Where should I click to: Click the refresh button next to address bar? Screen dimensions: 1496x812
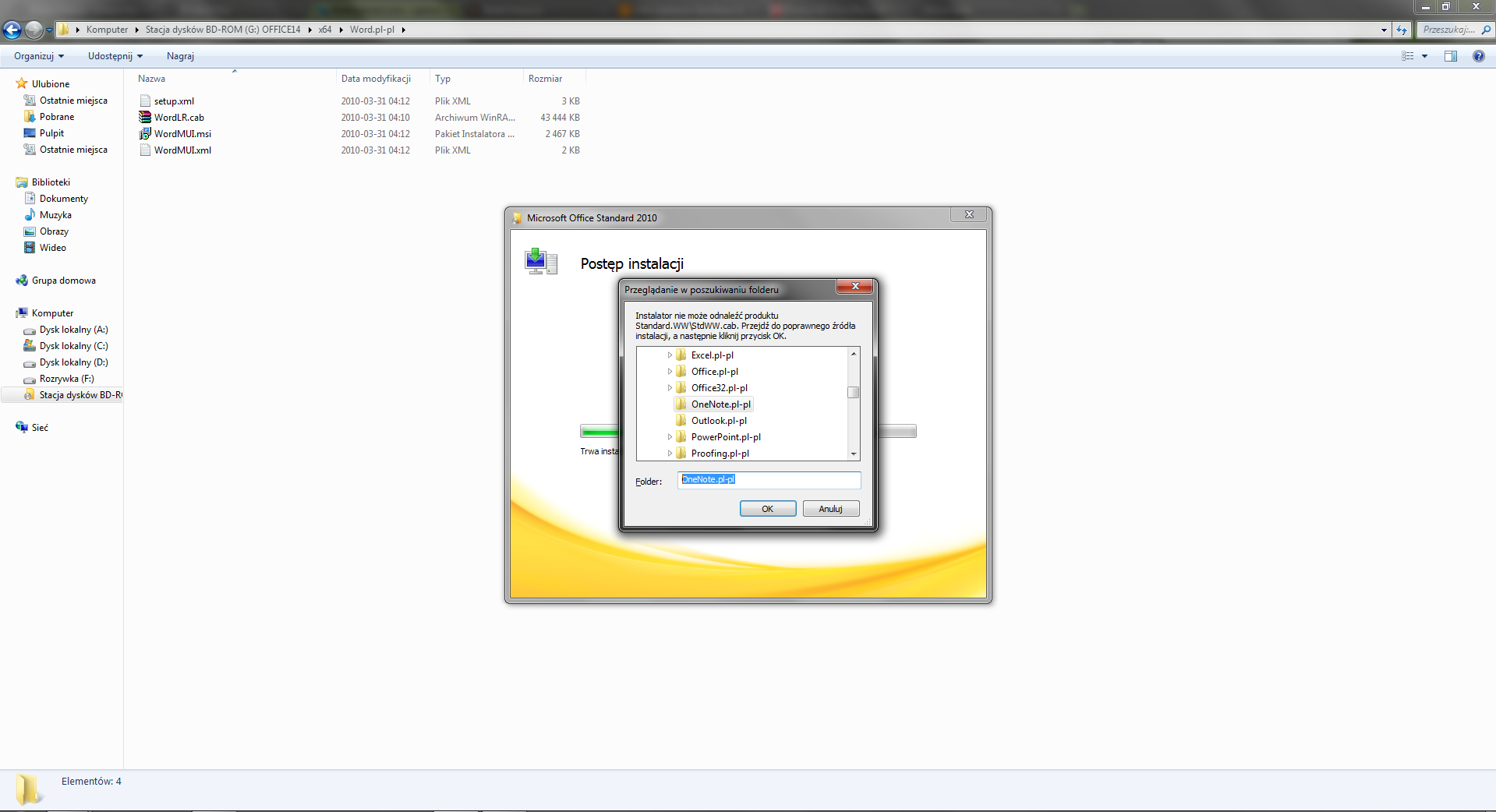(1402, 30)
